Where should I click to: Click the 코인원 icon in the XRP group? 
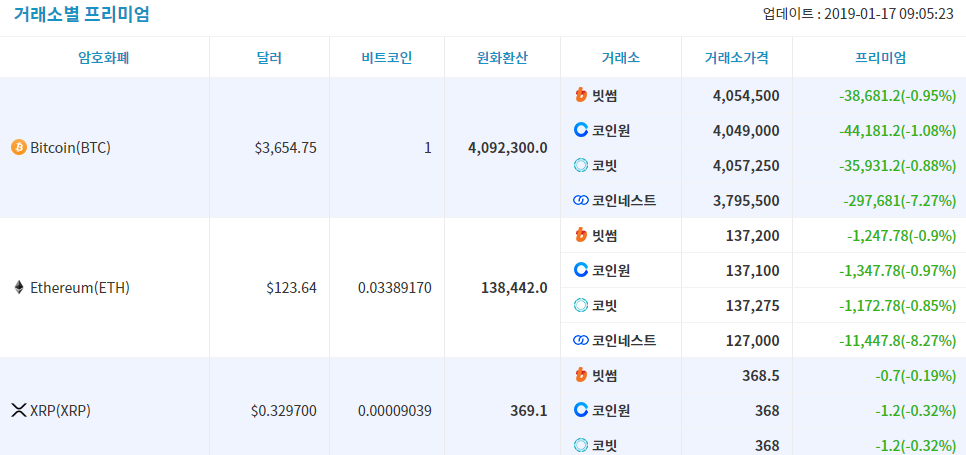point(580,410)
